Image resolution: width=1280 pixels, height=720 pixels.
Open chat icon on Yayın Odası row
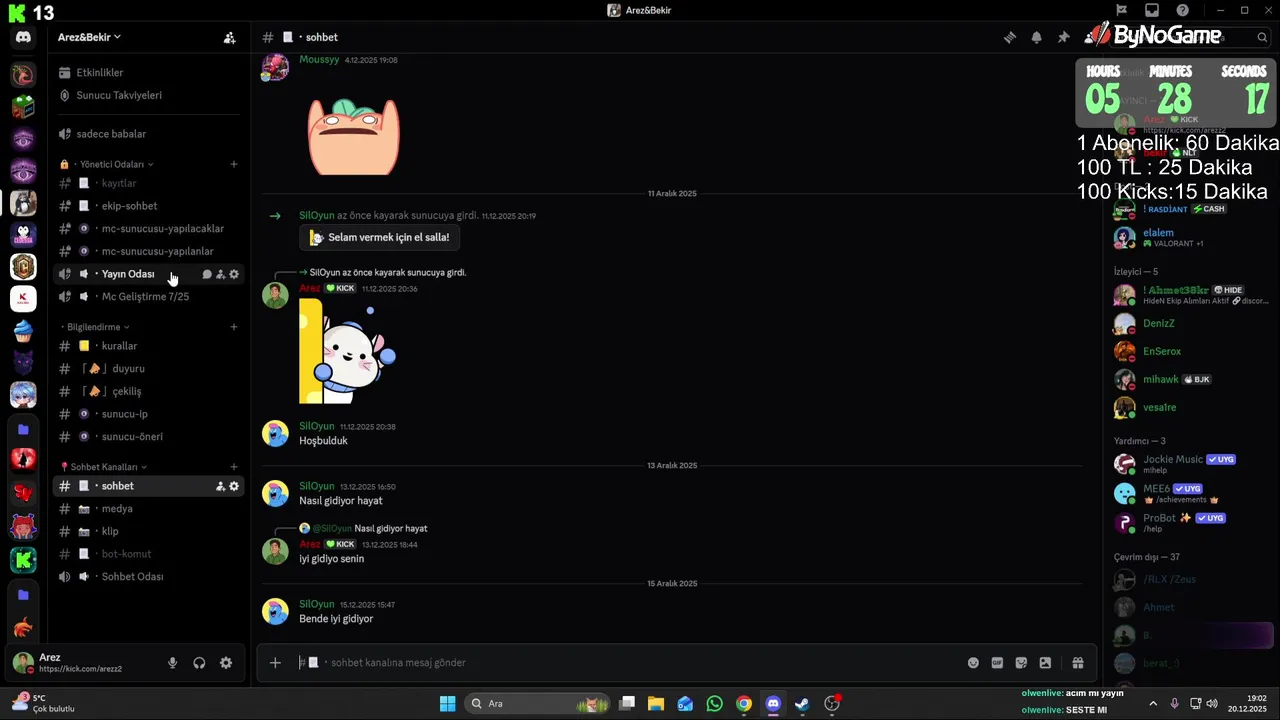[207, 274]
